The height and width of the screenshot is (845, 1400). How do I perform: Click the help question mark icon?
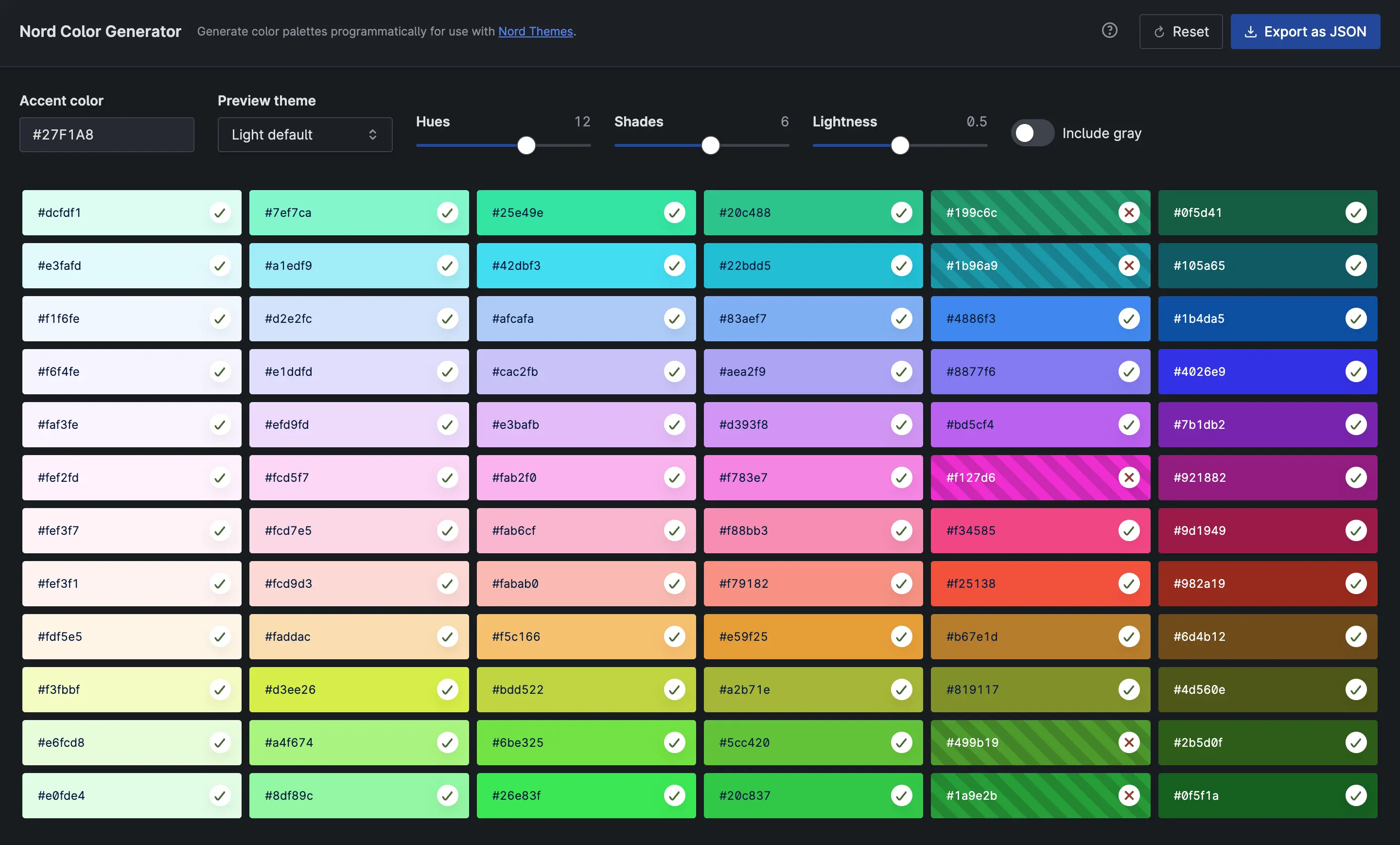click(x=1109, y=31)
